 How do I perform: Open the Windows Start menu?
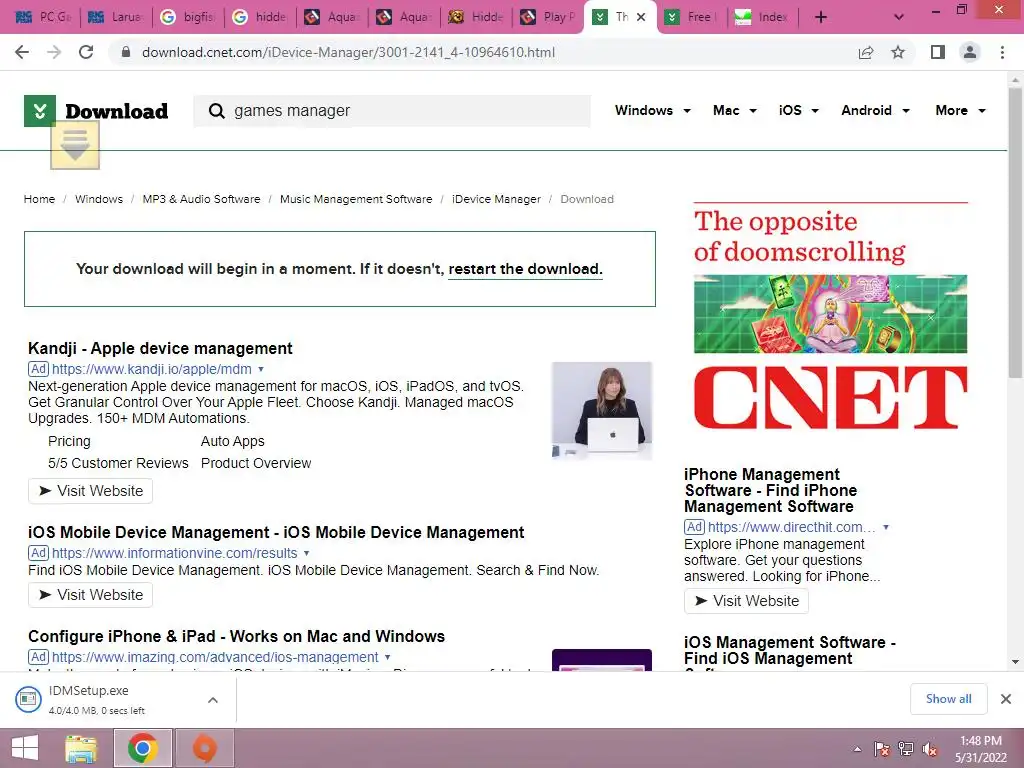click(25, 748)
